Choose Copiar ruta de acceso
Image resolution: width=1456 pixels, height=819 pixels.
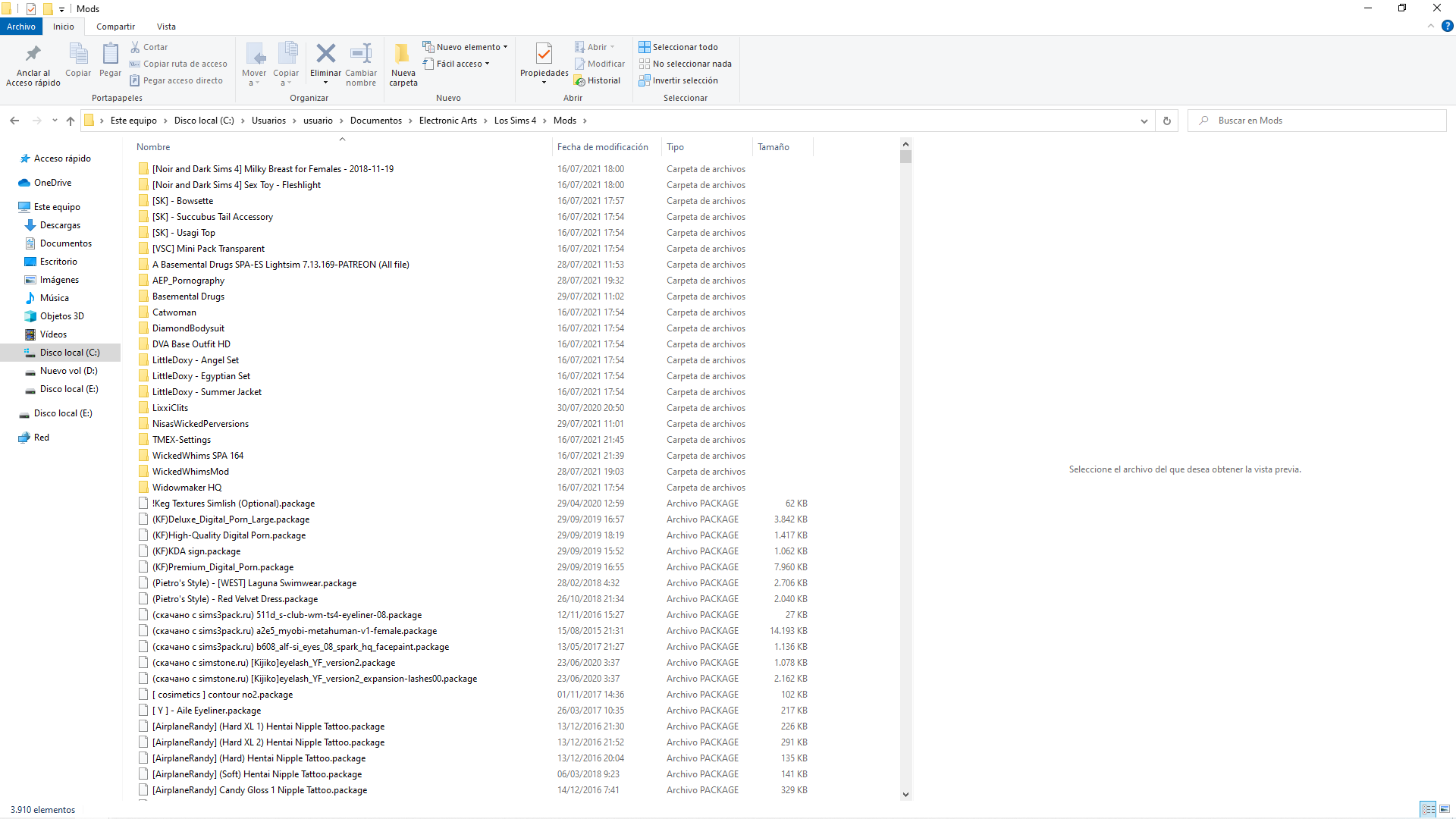tap(178, 64)
